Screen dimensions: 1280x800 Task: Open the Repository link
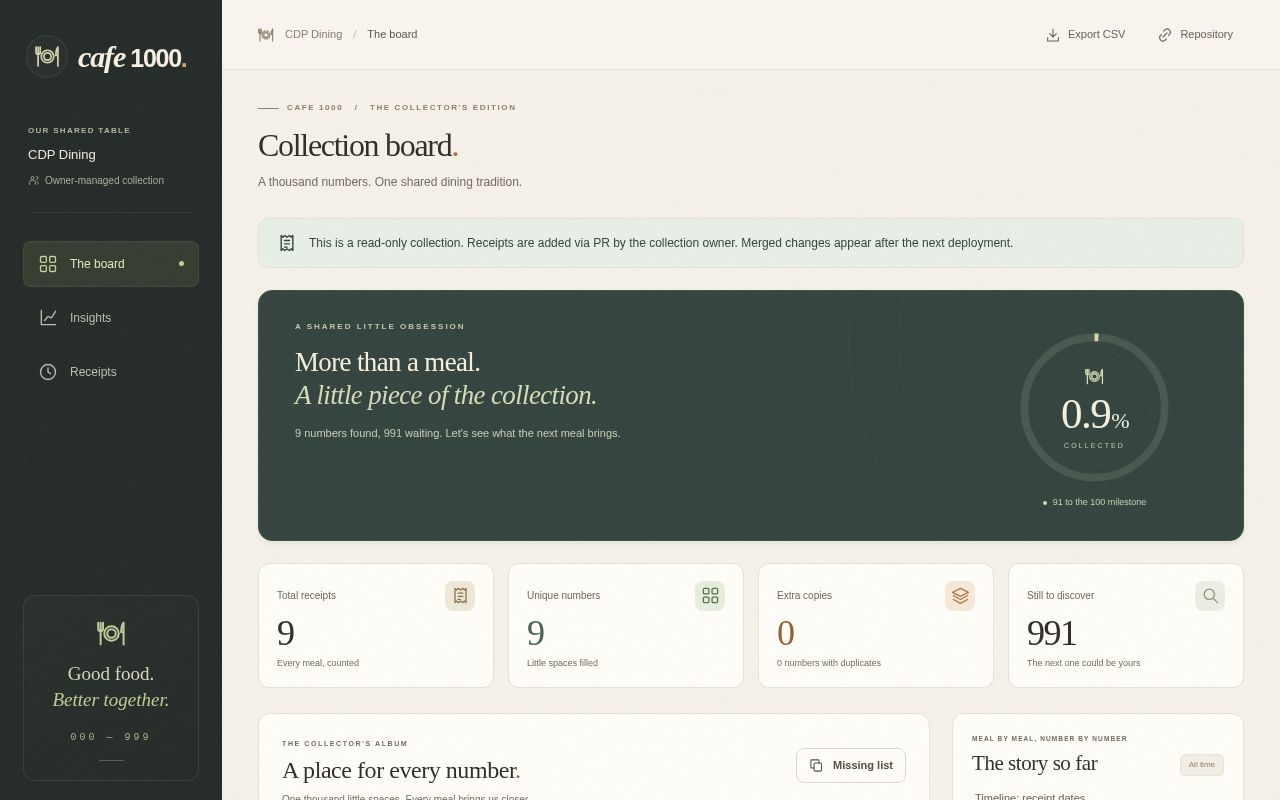pos(1195,35)
